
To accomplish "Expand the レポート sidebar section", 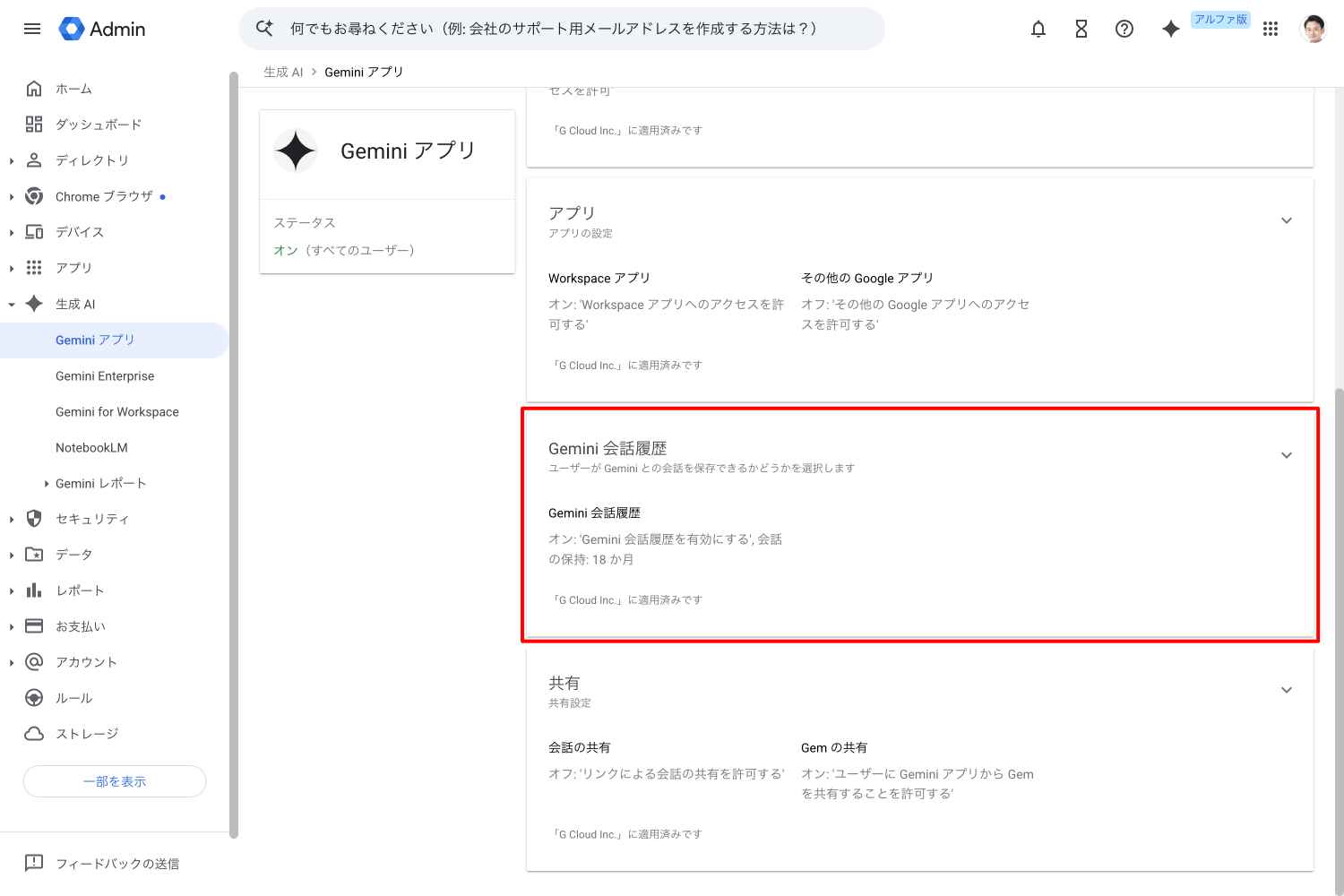I will point(12,591).
